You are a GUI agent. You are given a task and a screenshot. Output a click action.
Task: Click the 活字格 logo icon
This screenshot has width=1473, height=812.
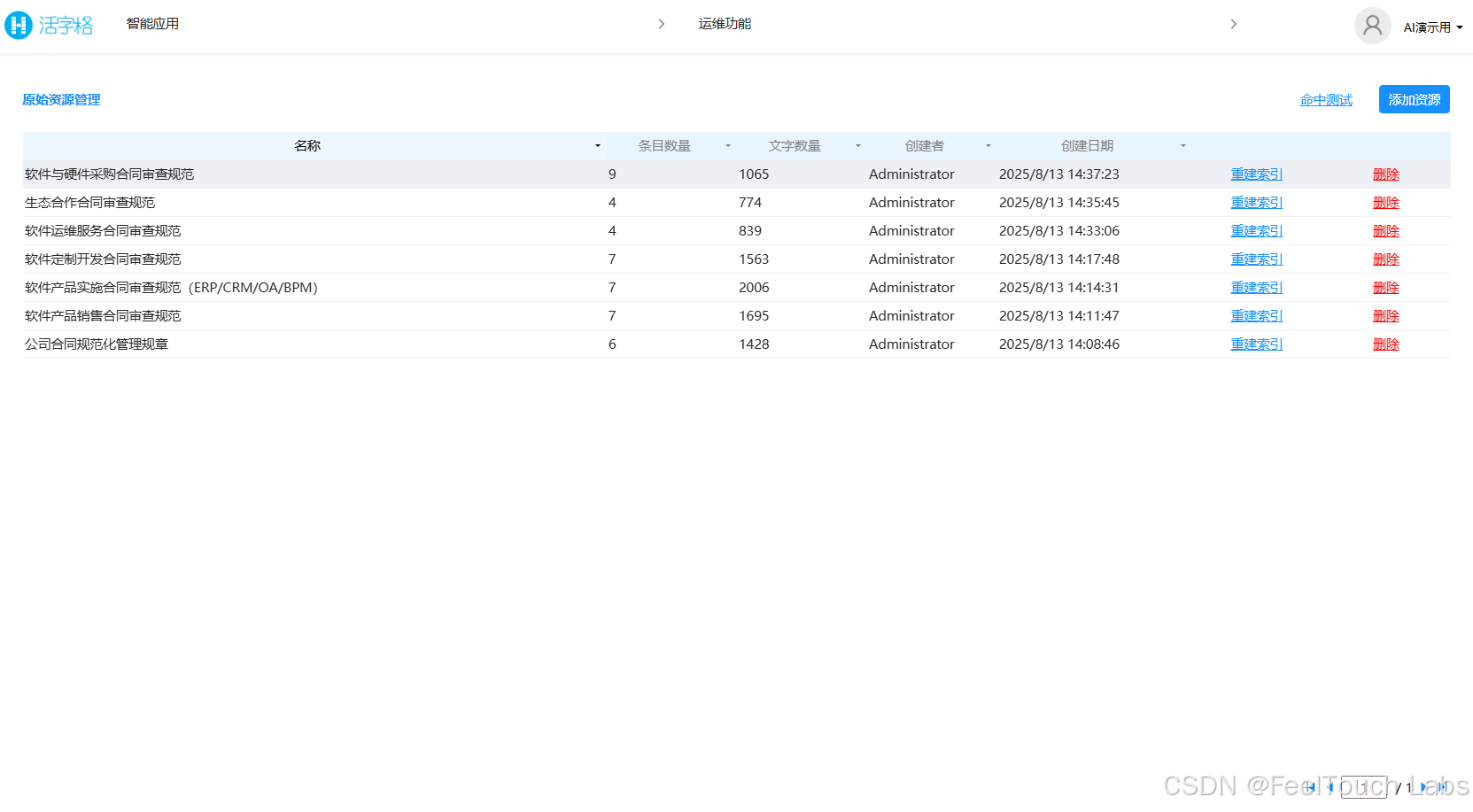click(x=19, y=25)
